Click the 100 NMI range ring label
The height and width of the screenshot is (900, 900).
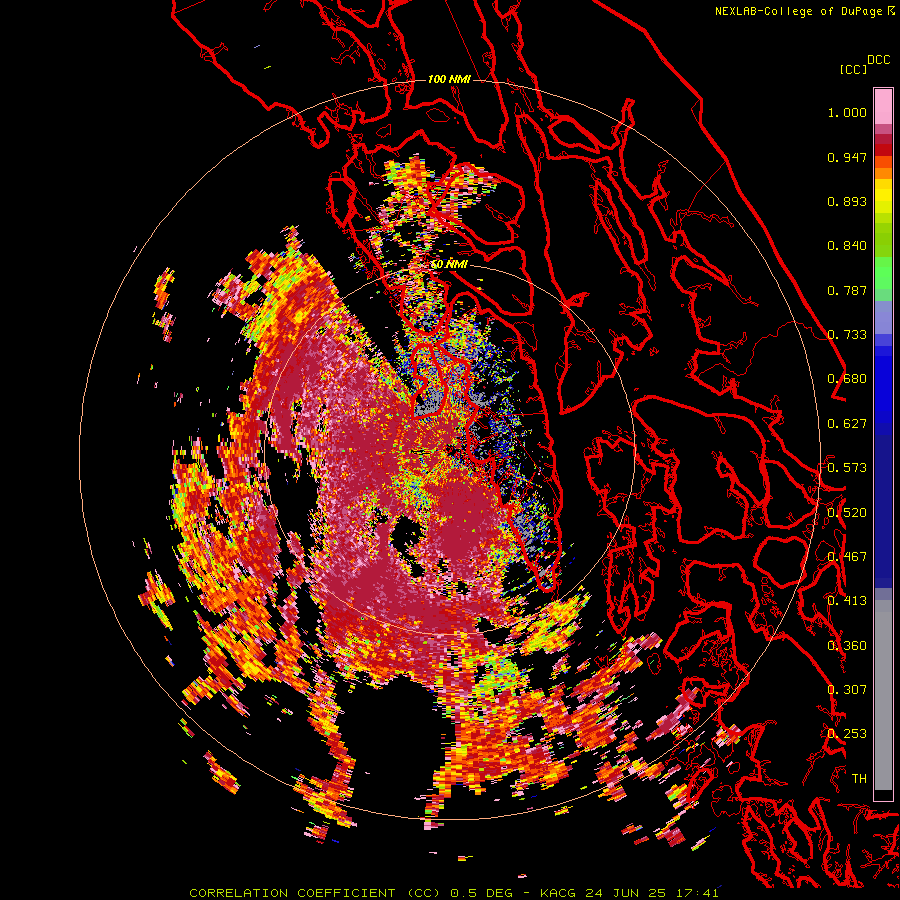(x=449, y=79)
